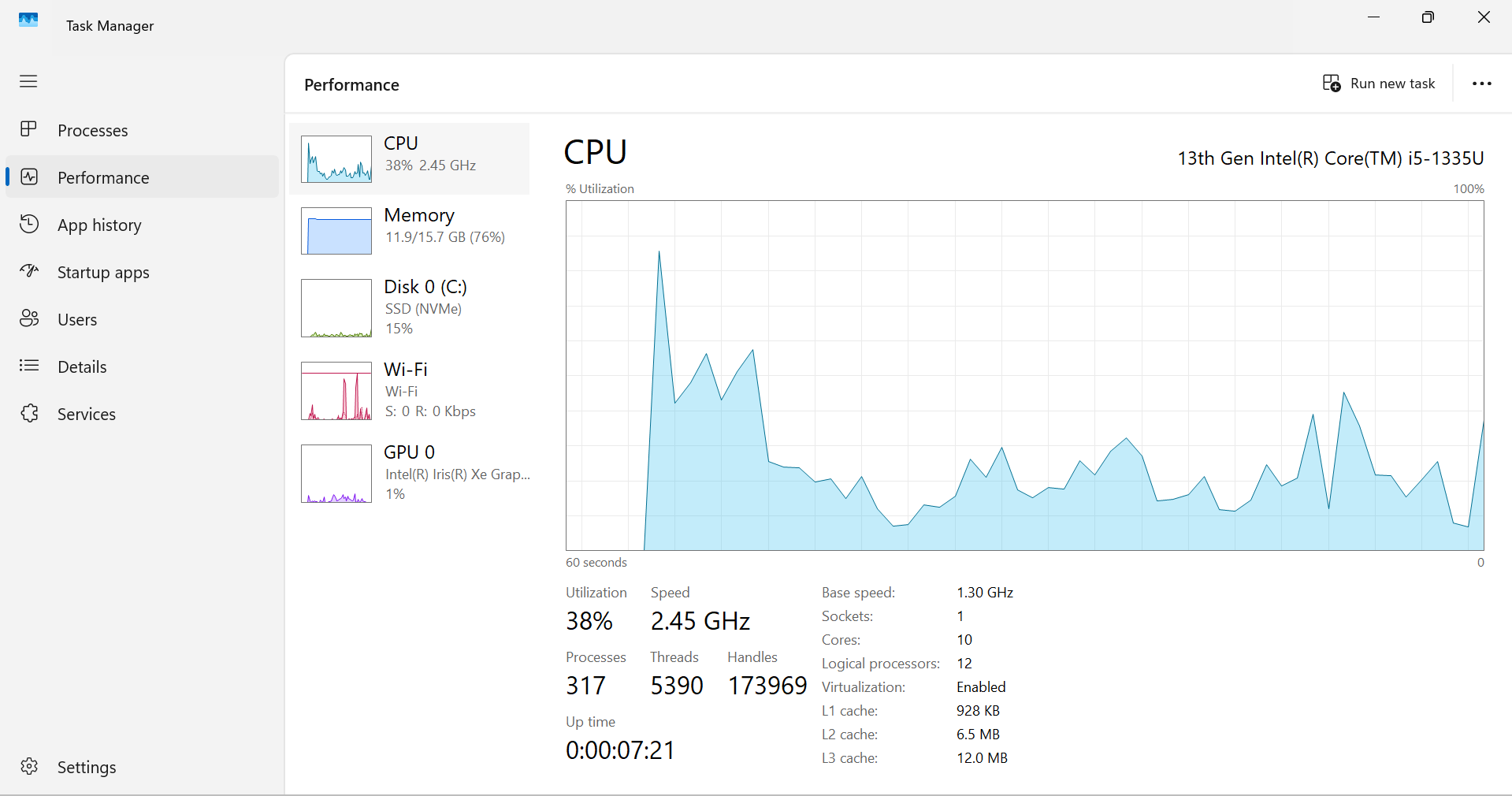Click the L2 cache 6.5 MB value
This screenshot has height=796, width=1512.
coord(978,735)
